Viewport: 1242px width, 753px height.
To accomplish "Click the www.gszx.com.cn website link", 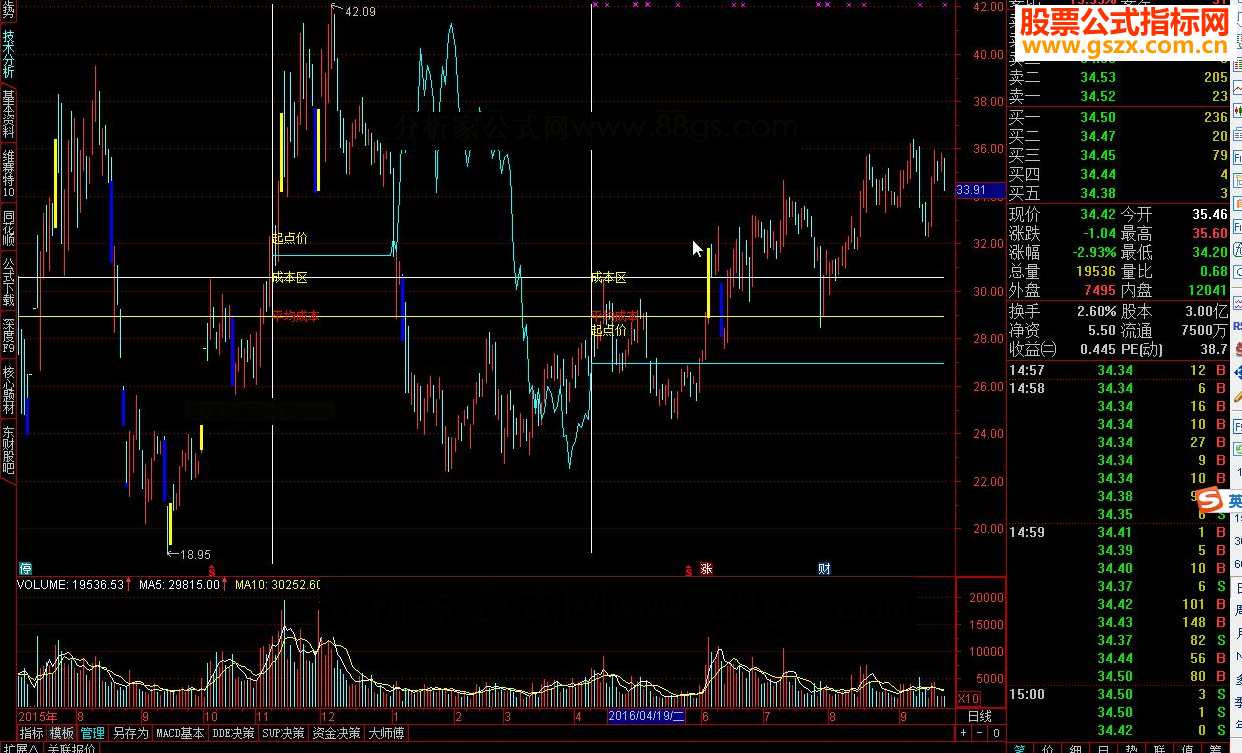I will point(1123,46).
